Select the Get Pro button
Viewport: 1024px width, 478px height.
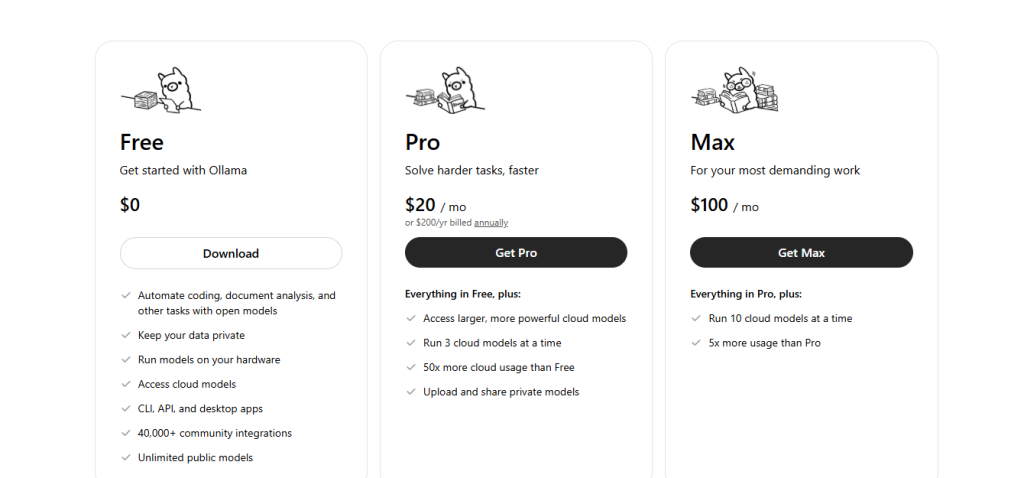[x=516, y=253]
